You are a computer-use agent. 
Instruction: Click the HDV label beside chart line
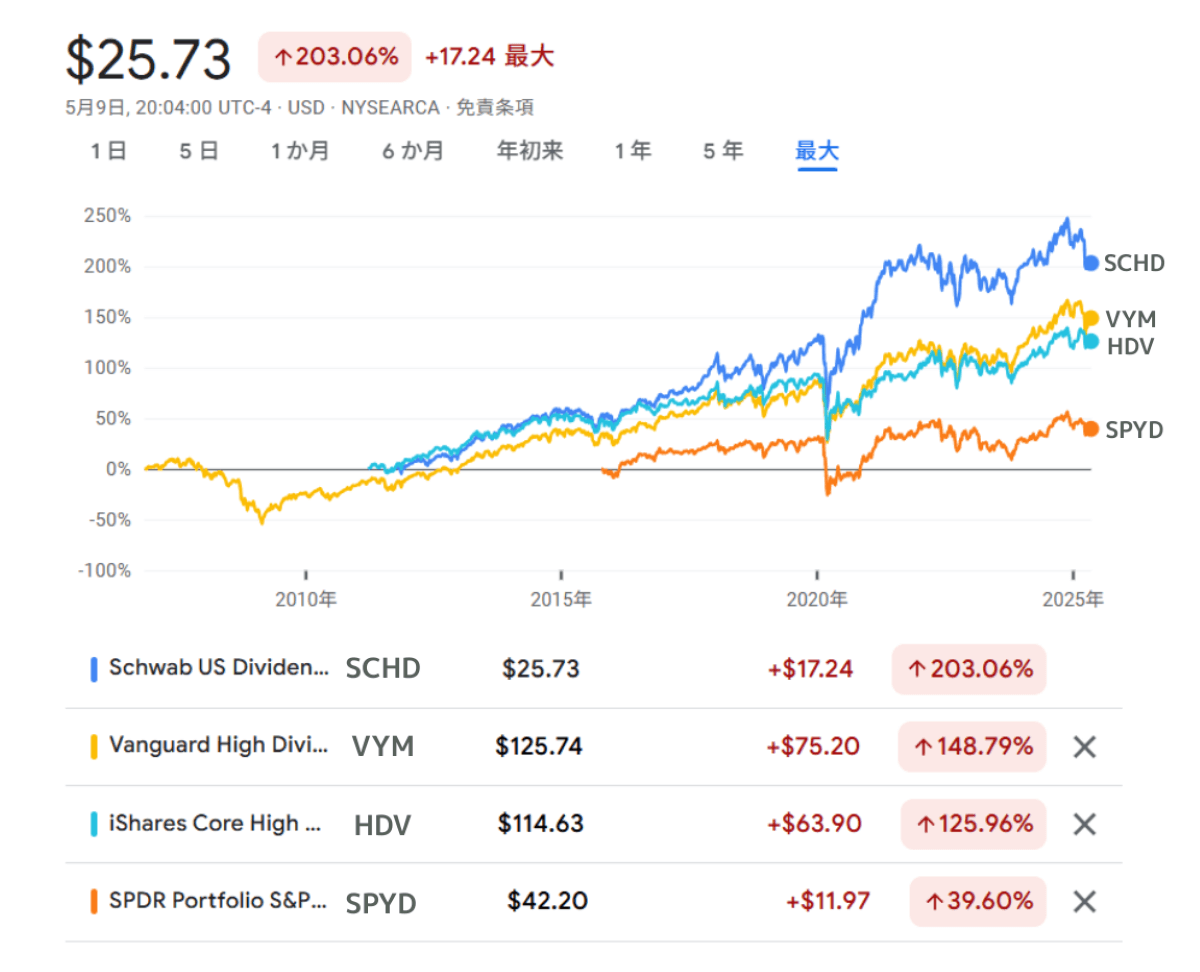[x=1129, y=346]
